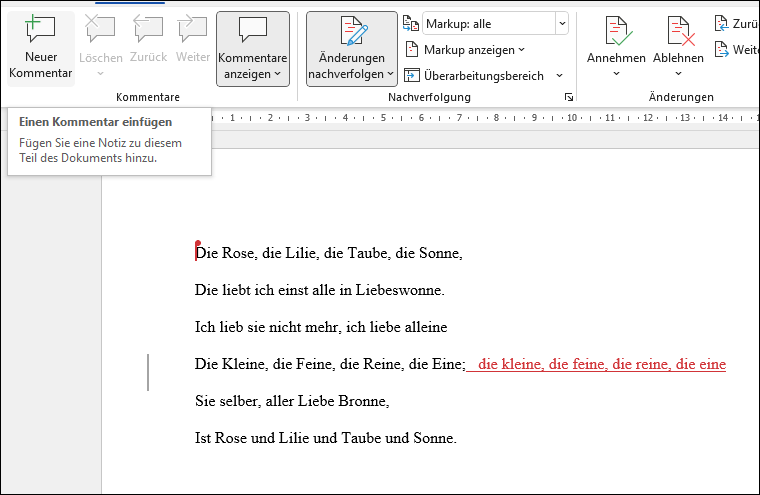Accept change with Annehmen icon
This screenshot has width=760, height=495.
(617, 31)
